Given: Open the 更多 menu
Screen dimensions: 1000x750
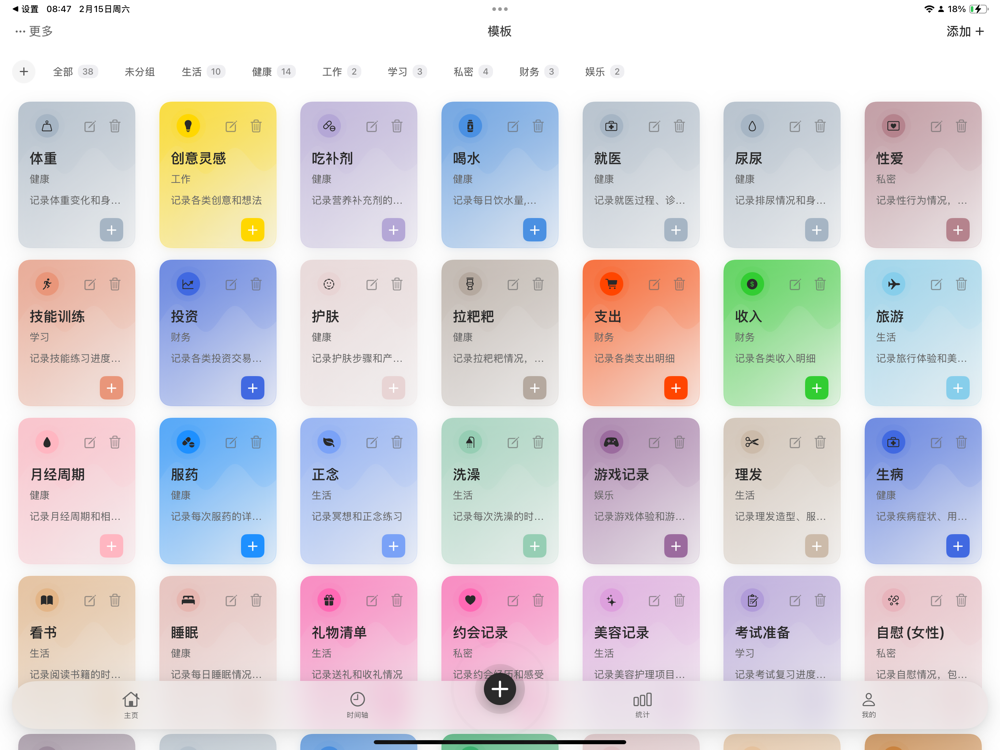Looking at the screenshot, I should pos(34,31).
